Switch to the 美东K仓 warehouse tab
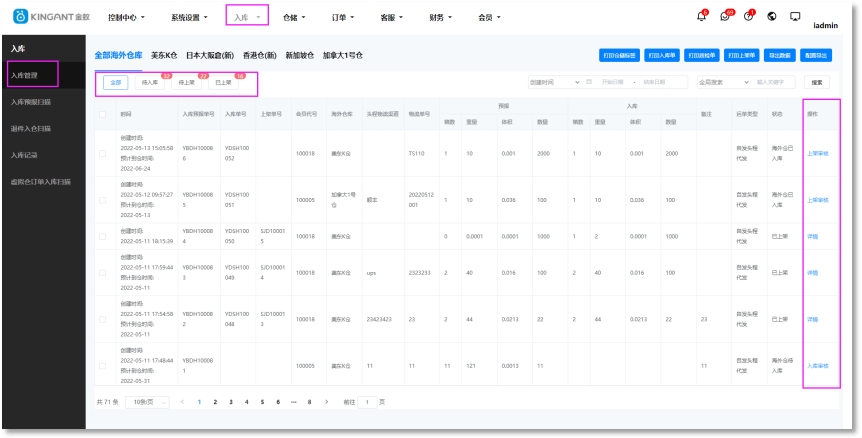Viewport: 862px width, 438px height. click(164, 55)
